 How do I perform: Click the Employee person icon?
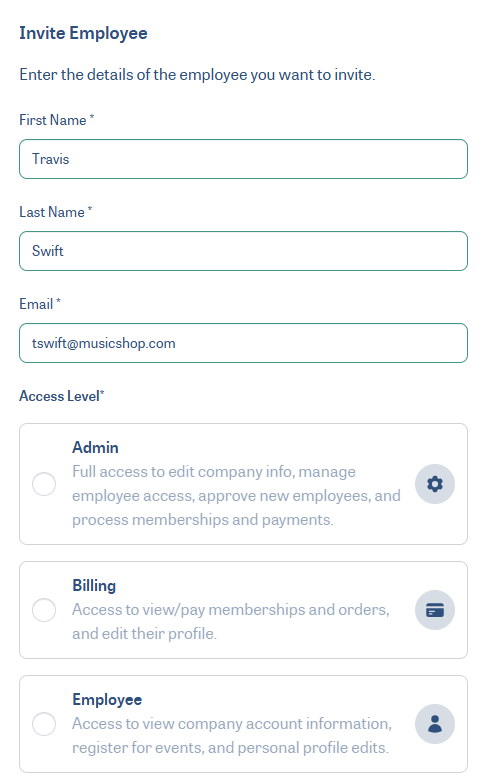435,724
